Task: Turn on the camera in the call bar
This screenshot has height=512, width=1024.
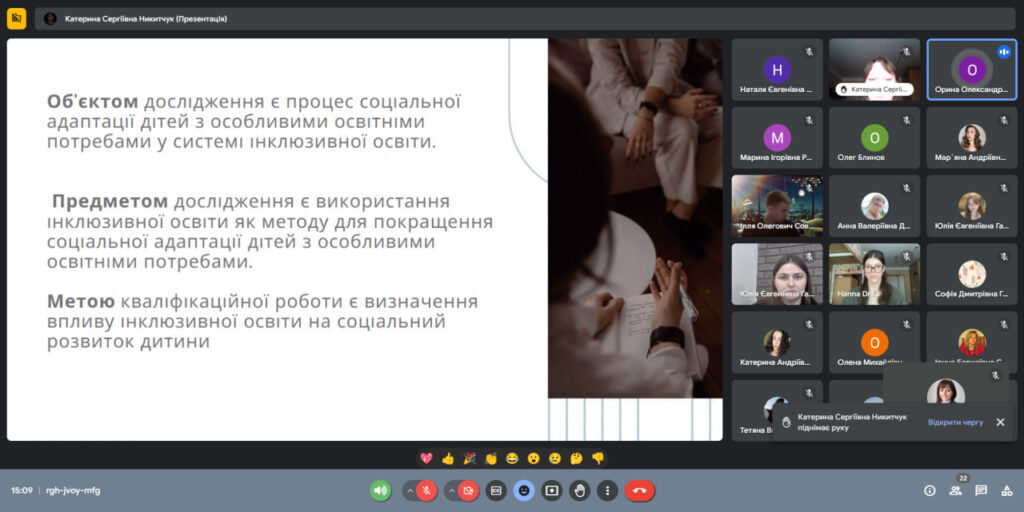Action: click(469, 491)
